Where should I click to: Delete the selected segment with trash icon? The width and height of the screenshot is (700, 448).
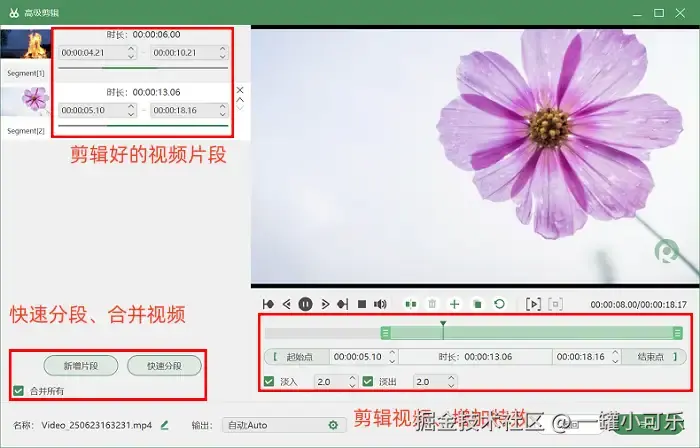(432, 304)
